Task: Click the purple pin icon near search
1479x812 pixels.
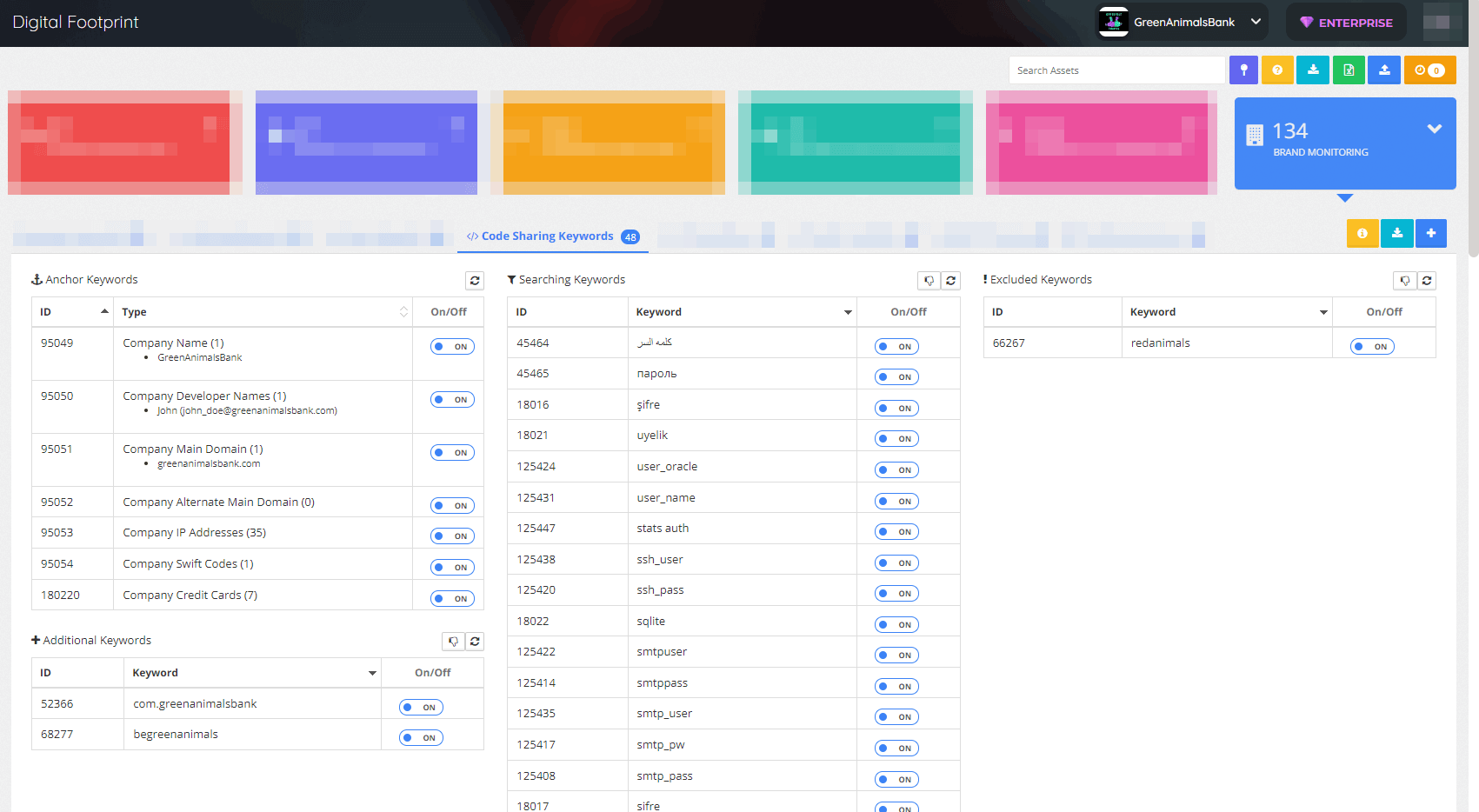Action: (x=1243, y=70)
